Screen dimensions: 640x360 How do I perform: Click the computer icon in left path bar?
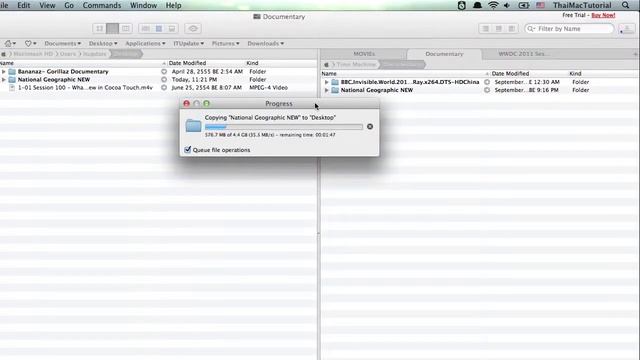pyautogui.click(x=3, y=54)
